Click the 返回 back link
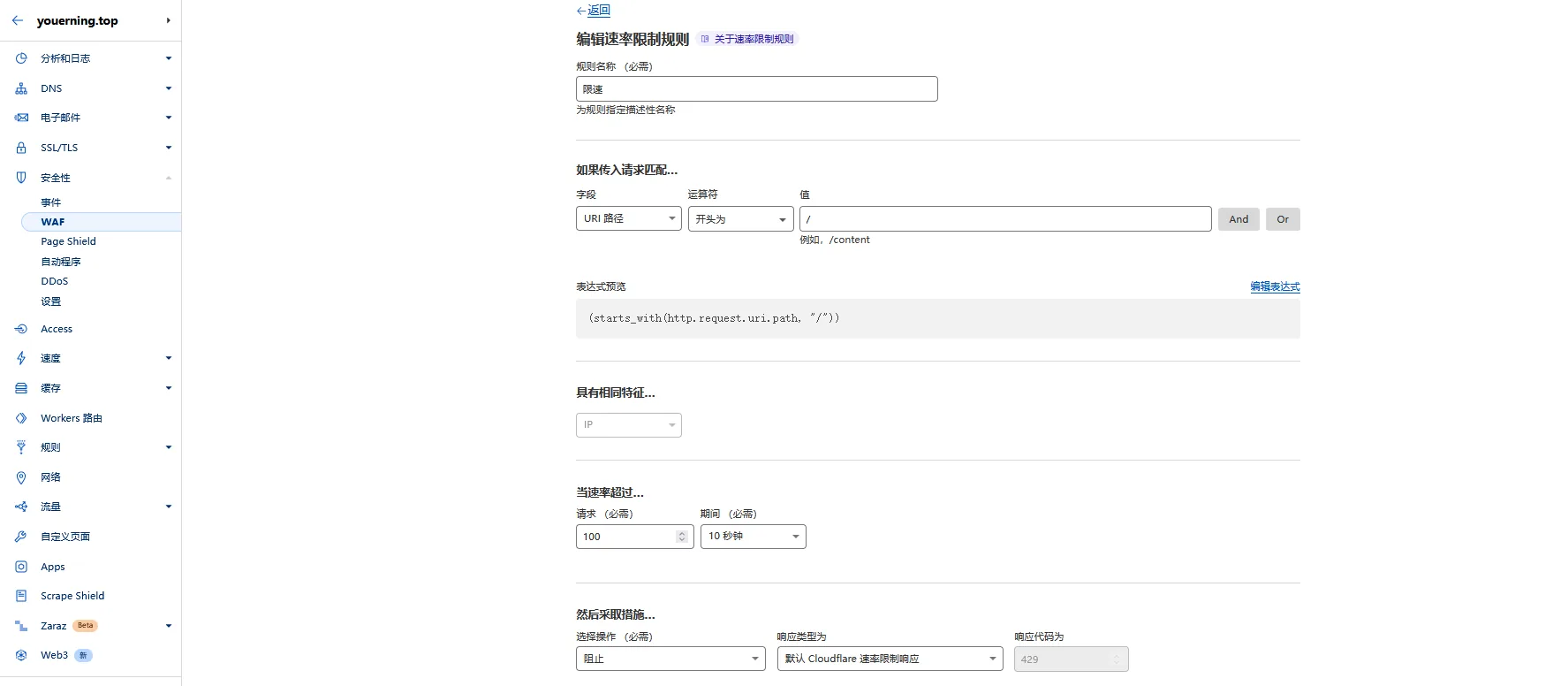The image size is (1568, 686). 593,11
